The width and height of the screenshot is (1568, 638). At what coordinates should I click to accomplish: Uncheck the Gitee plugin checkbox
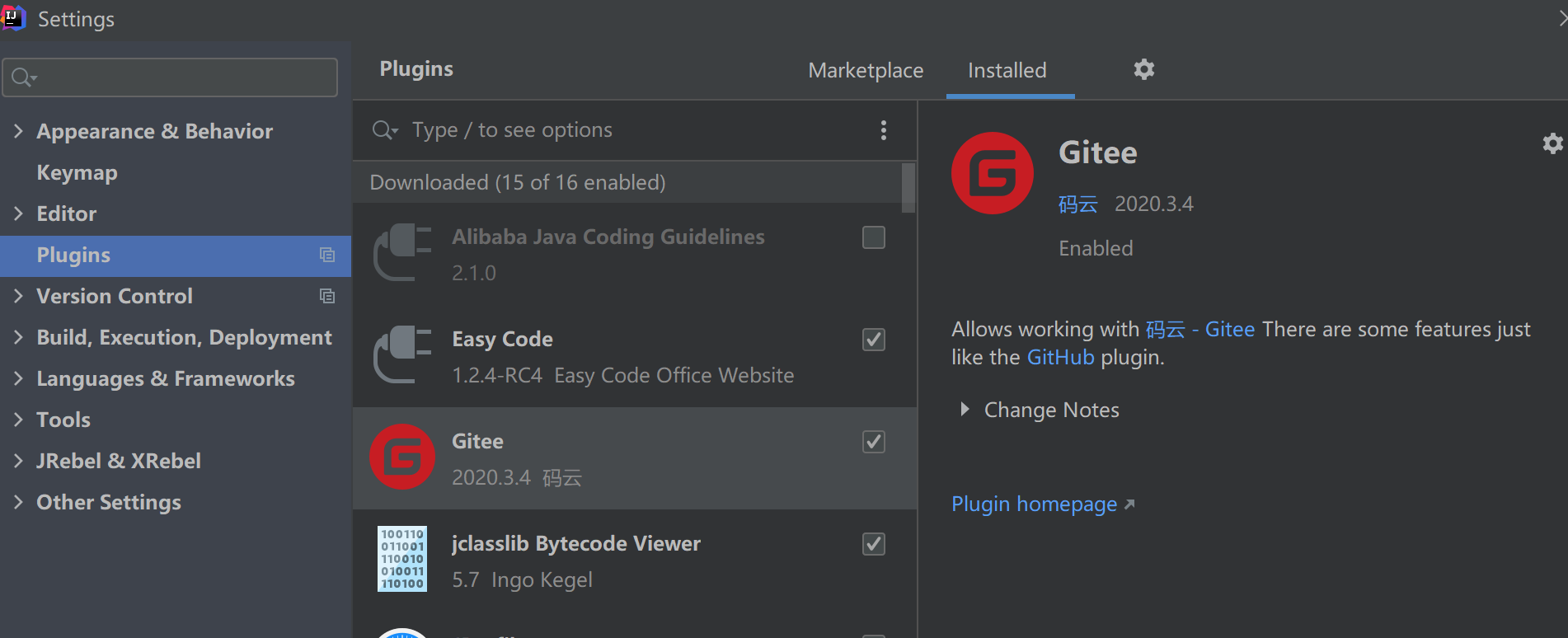[x=874, y=442]
